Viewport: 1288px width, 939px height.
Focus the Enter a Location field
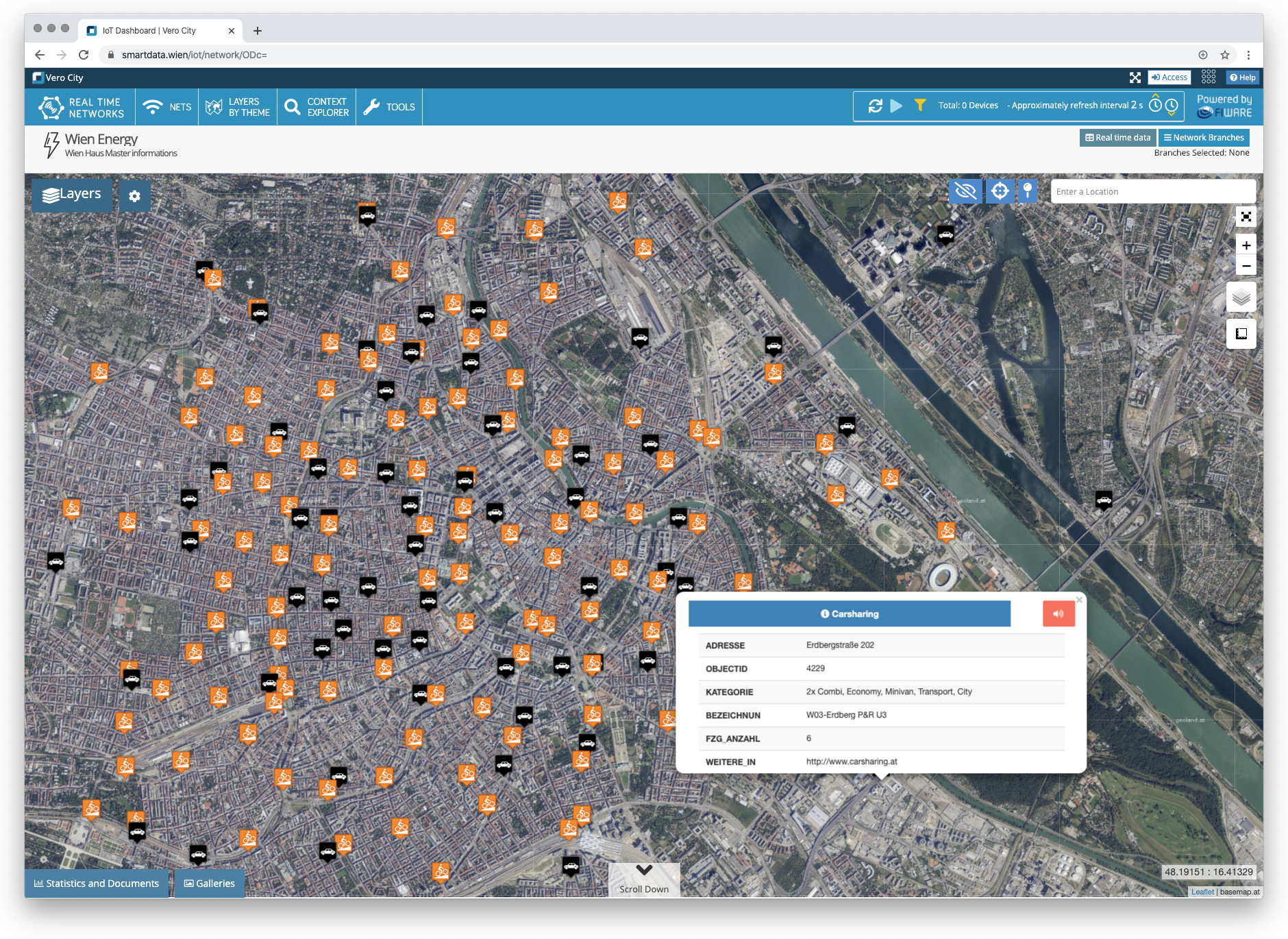tap(1153, 192)
